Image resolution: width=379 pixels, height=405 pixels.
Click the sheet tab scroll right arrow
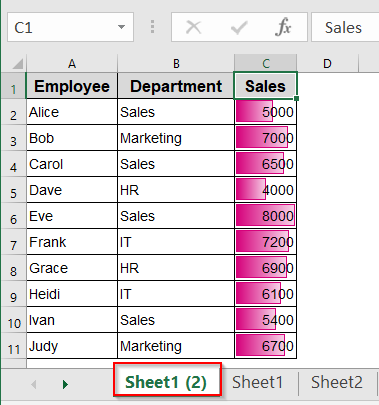65,384
